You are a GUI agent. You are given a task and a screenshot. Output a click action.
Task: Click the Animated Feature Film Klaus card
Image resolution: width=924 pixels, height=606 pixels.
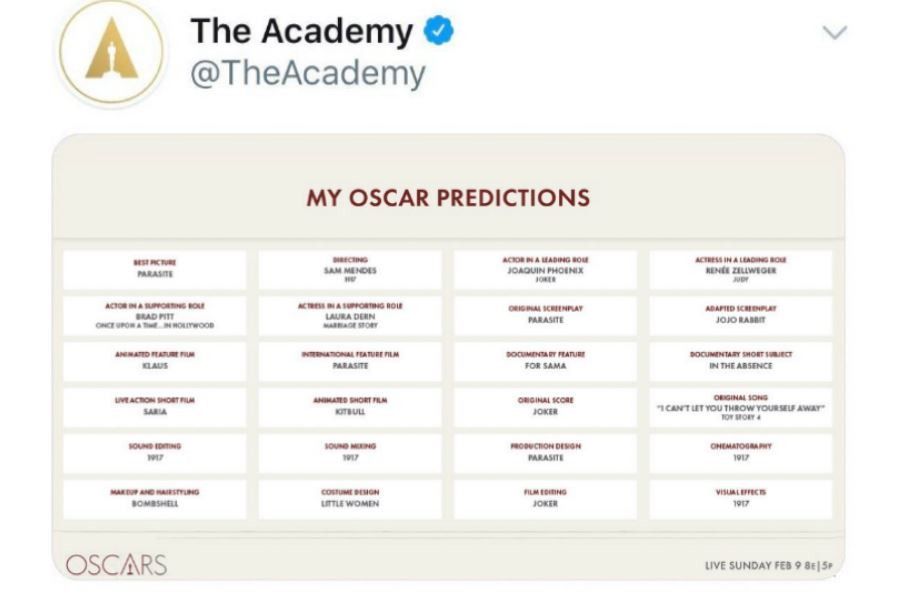(x=155, y=361)
